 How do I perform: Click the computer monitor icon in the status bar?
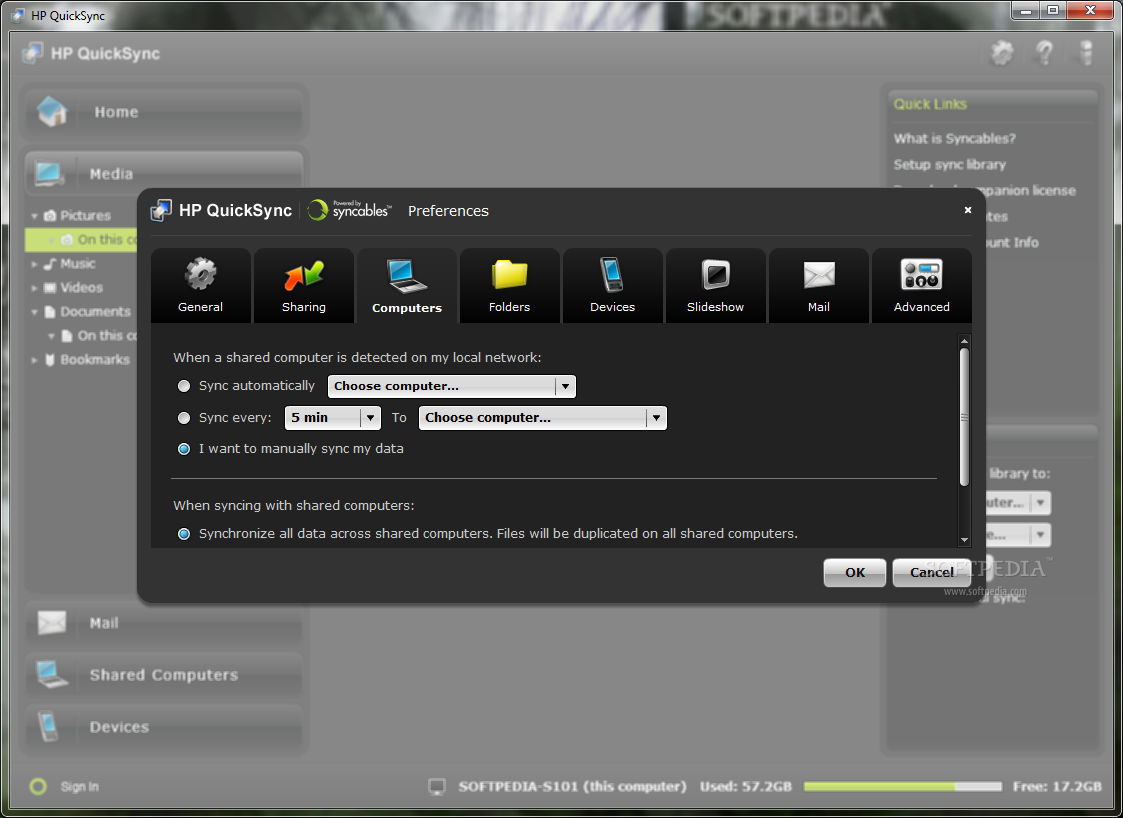437,786
